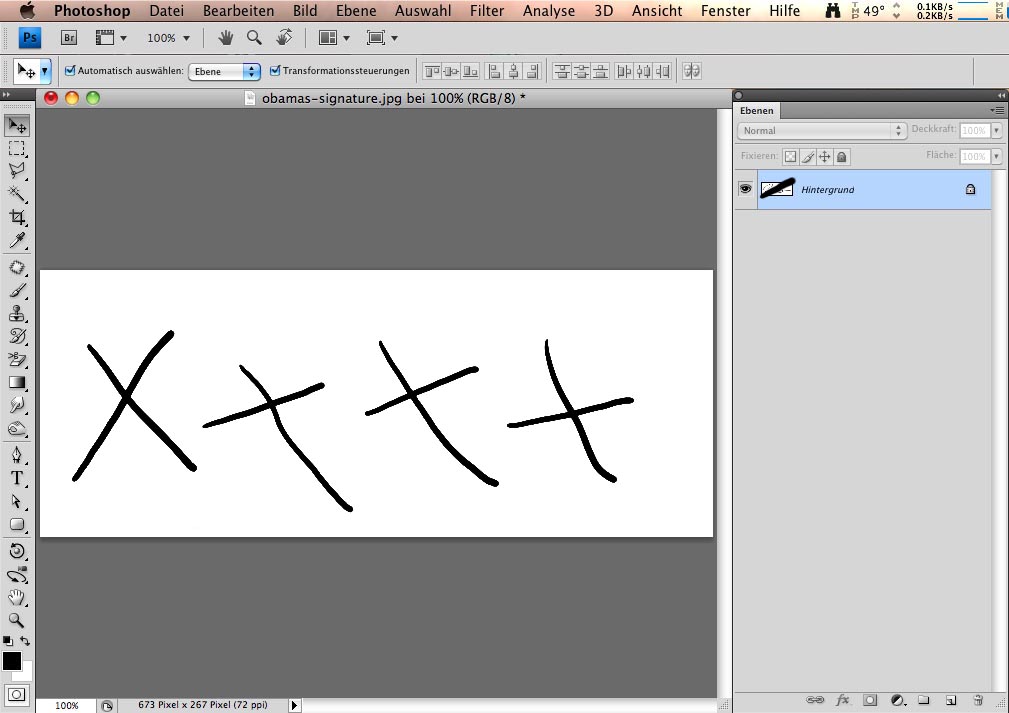The image size is (1009, 713).
Task: Open the 100% zoom level dropdown
Action: [x=169, y=38]
